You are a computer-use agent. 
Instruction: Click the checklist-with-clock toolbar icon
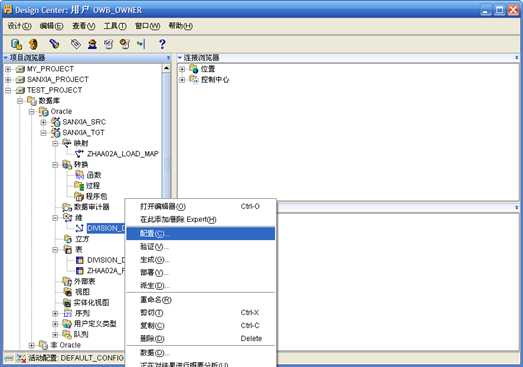pos(125,44)
